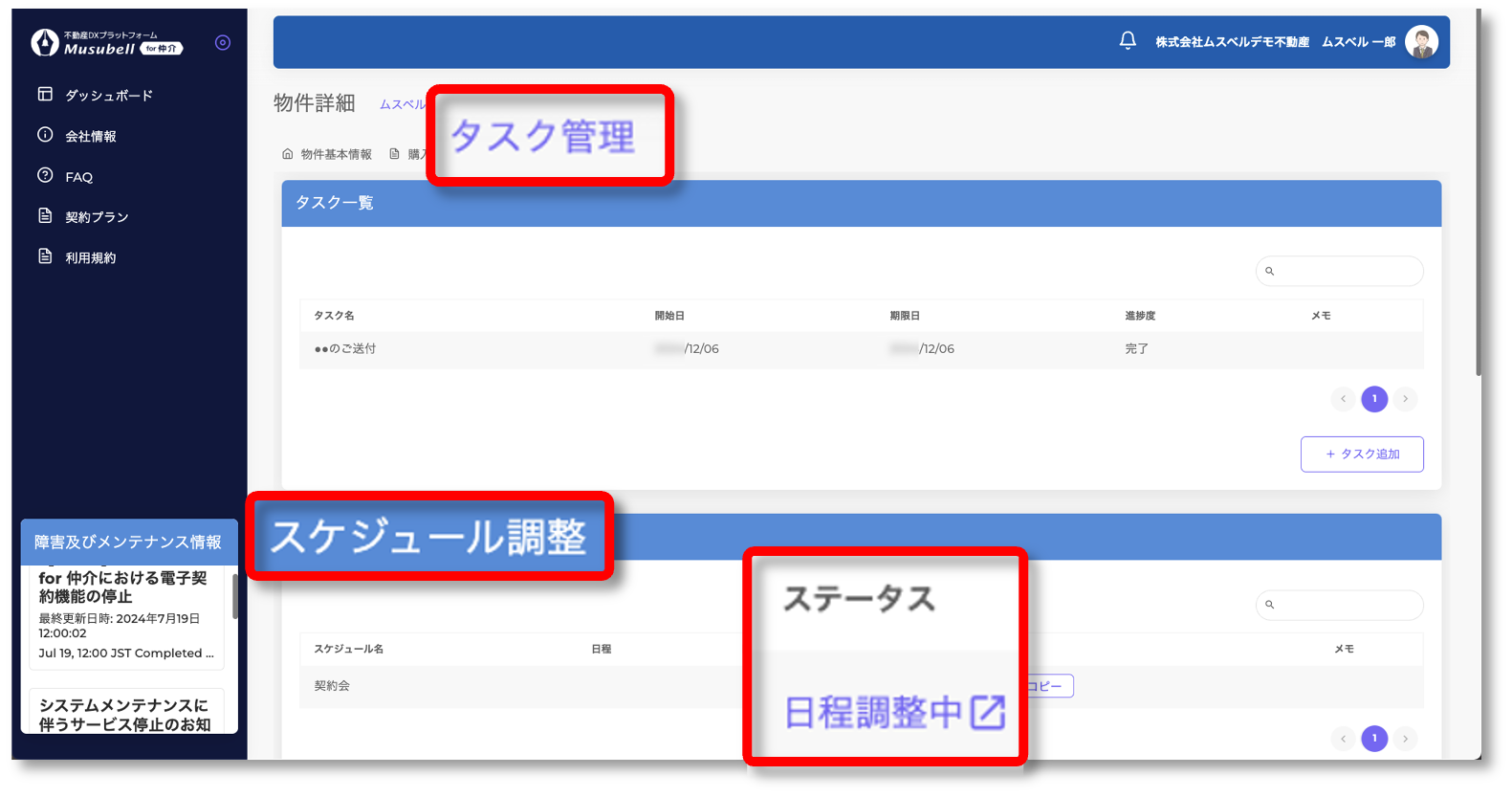The image size is (1512, 798).
Task: Click the FAQ question mark icon
Action: tap(45, 176)
